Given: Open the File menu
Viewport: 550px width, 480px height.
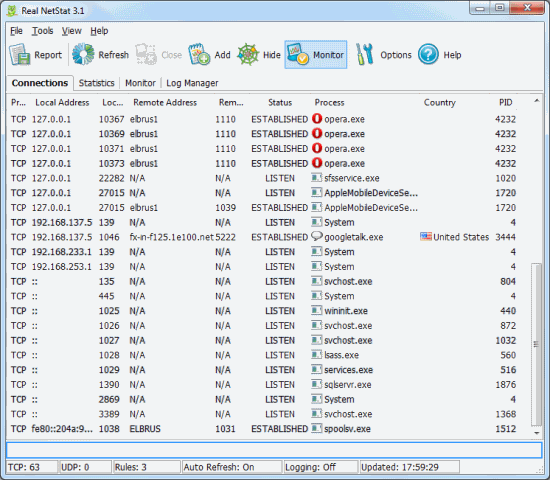Looking at the screenshot, I should point(16,31).
